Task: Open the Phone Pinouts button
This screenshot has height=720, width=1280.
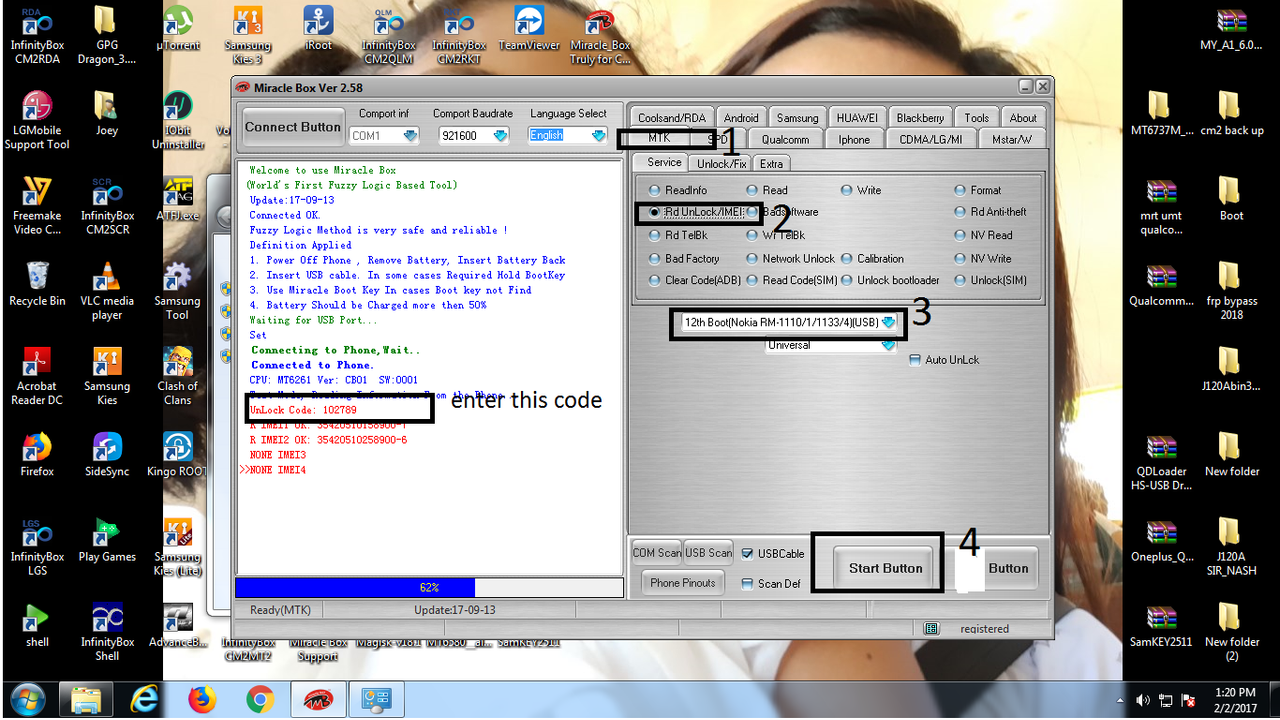Action: [x=683, y=583]
